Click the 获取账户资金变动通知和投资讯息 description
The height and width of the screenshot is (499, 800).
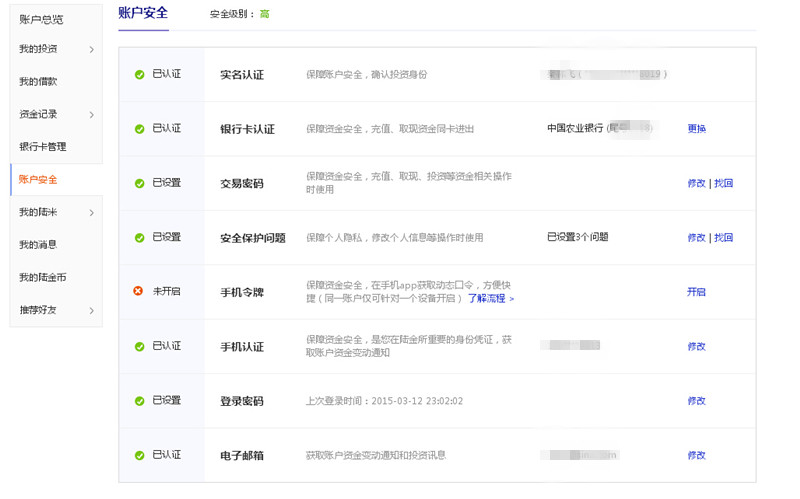pos(376,455)
